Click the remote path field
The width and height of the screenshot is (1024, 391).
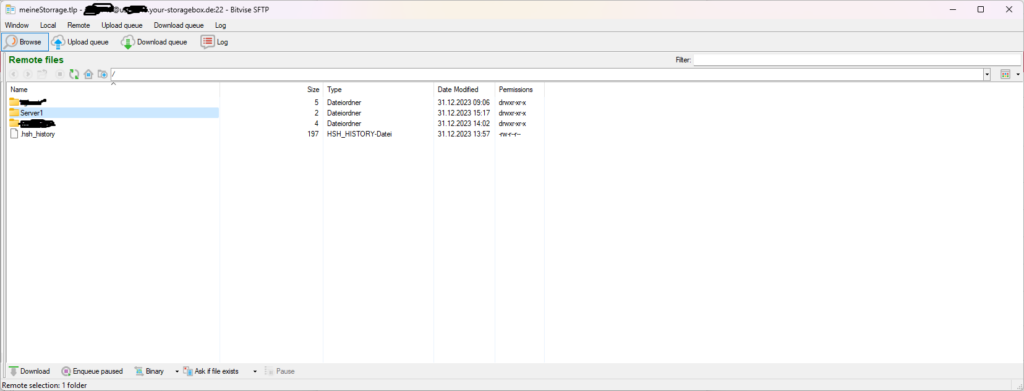pos(547,74)
